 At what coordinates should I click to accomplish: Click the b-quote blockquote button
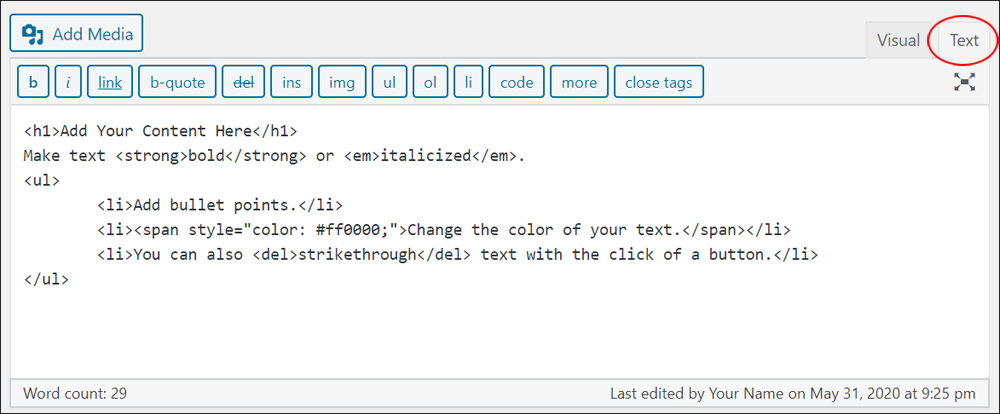click(177, 82)
